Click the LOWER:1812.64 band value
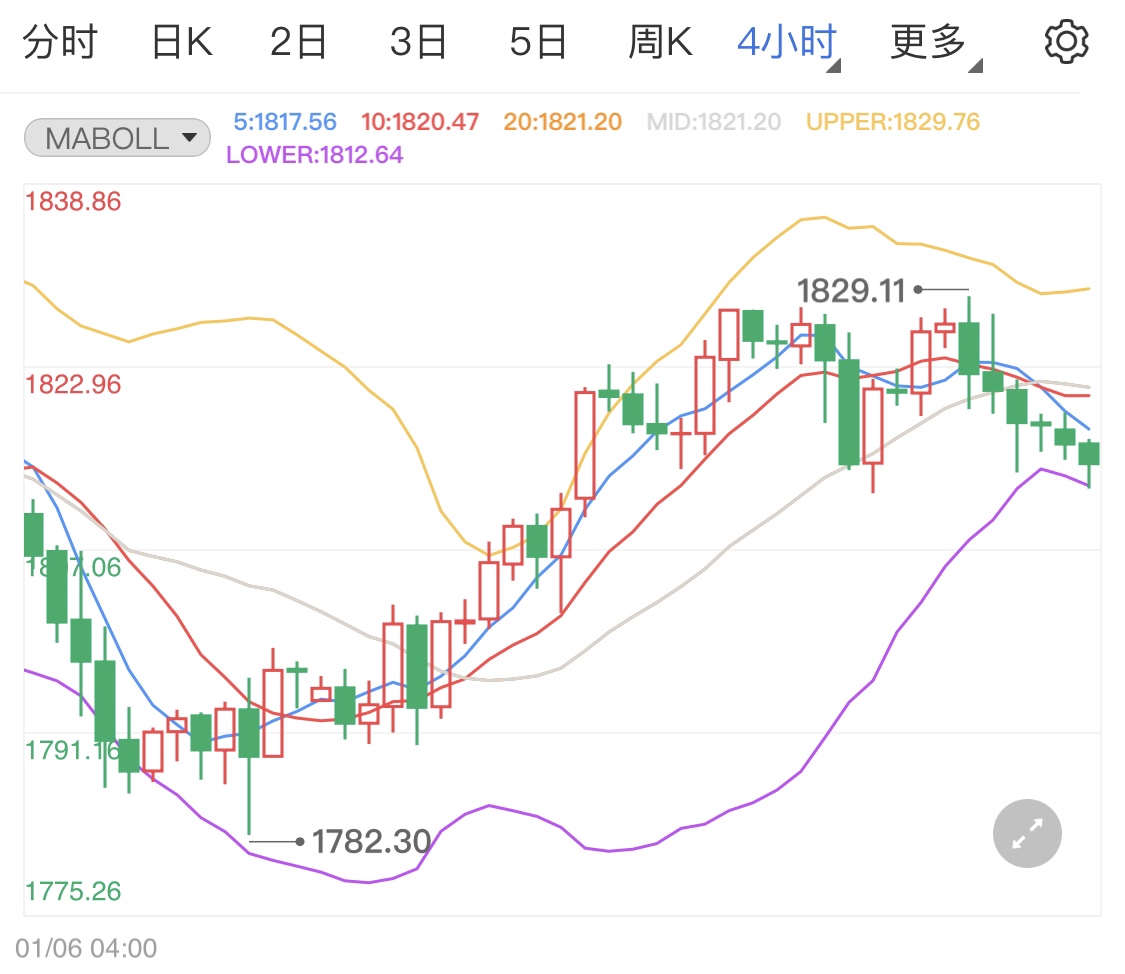The image size is (1125, 974). [314, 155]
